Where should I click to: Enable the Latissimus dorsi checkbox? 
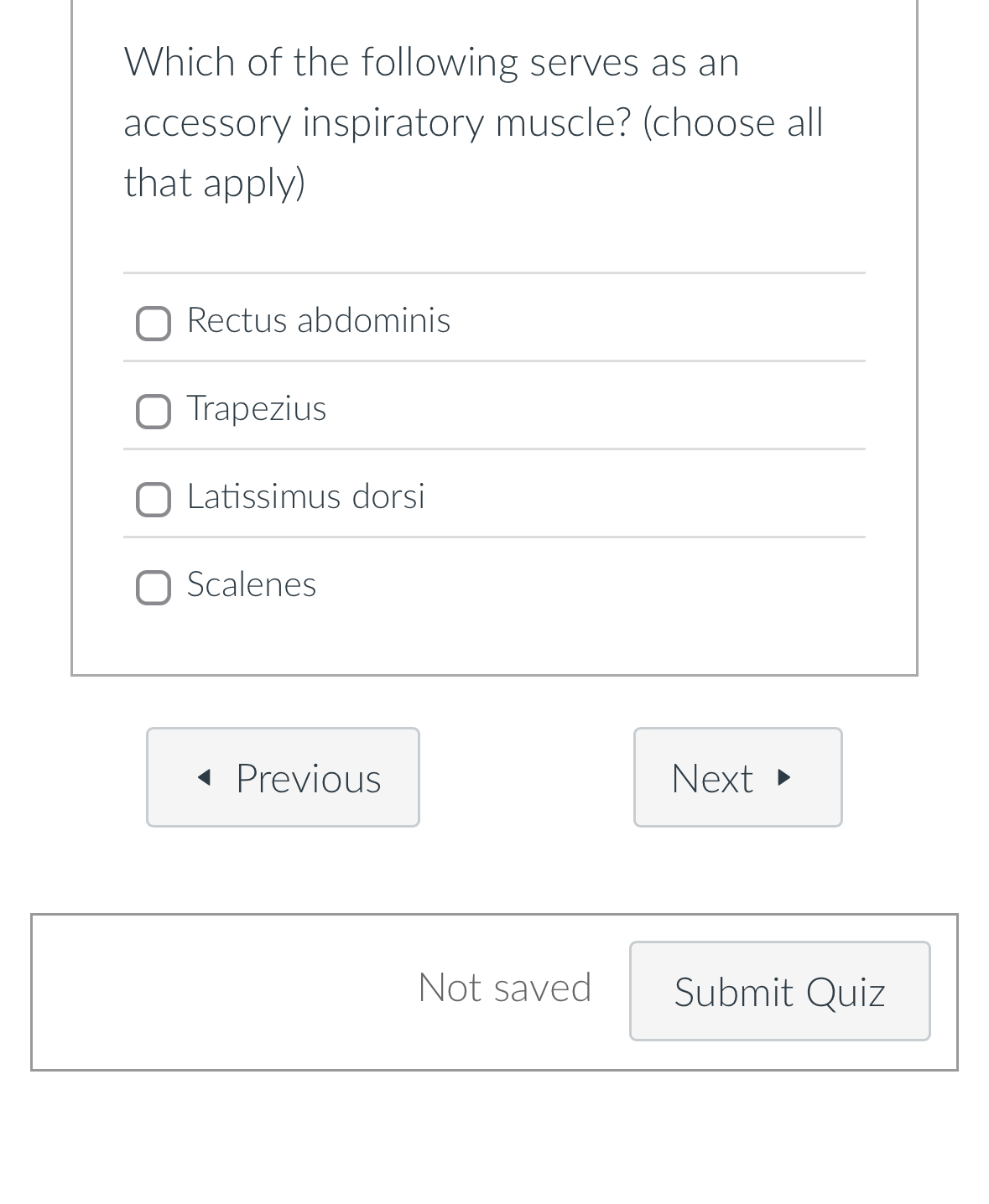point(154,500)
